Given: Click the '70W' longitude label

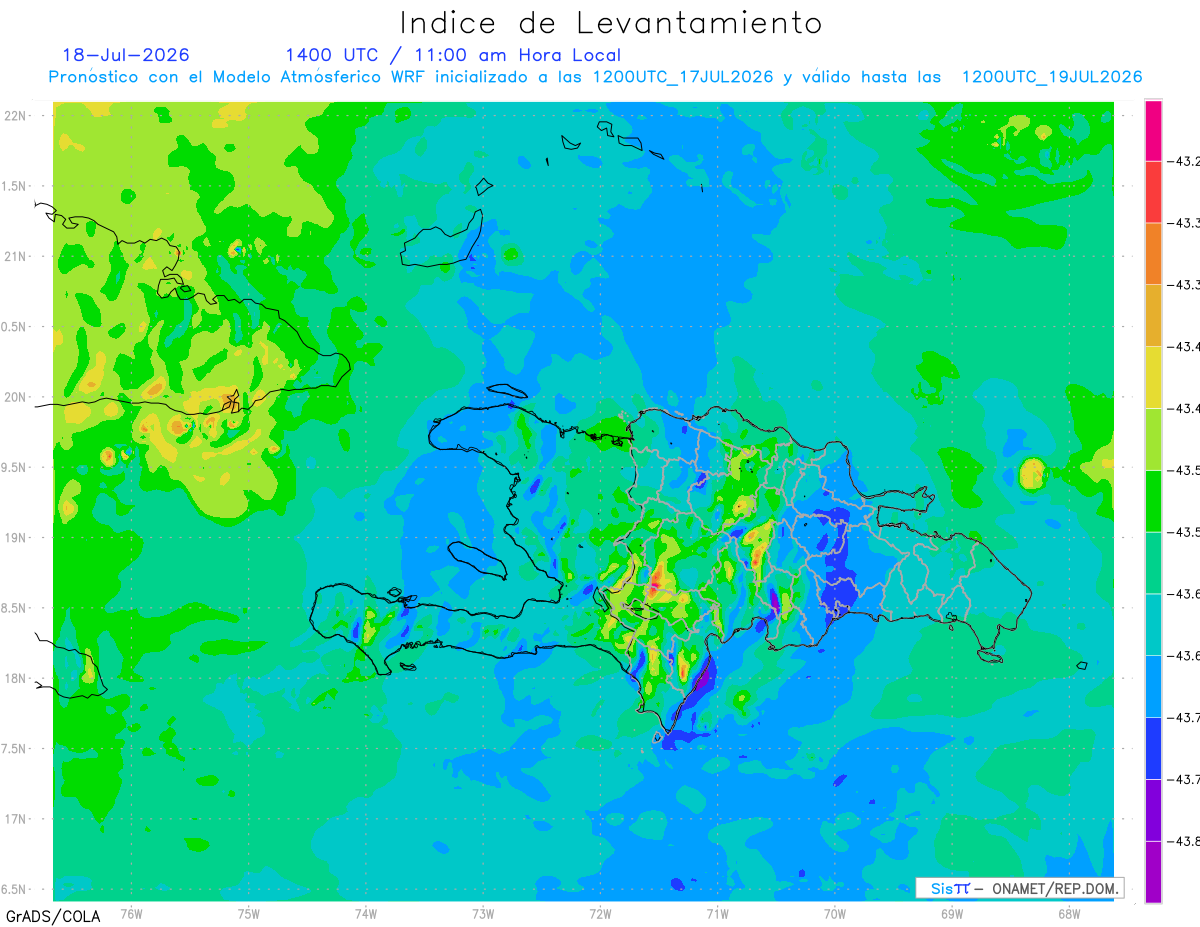Looking at the screenshot, I should tap(835, 914).
